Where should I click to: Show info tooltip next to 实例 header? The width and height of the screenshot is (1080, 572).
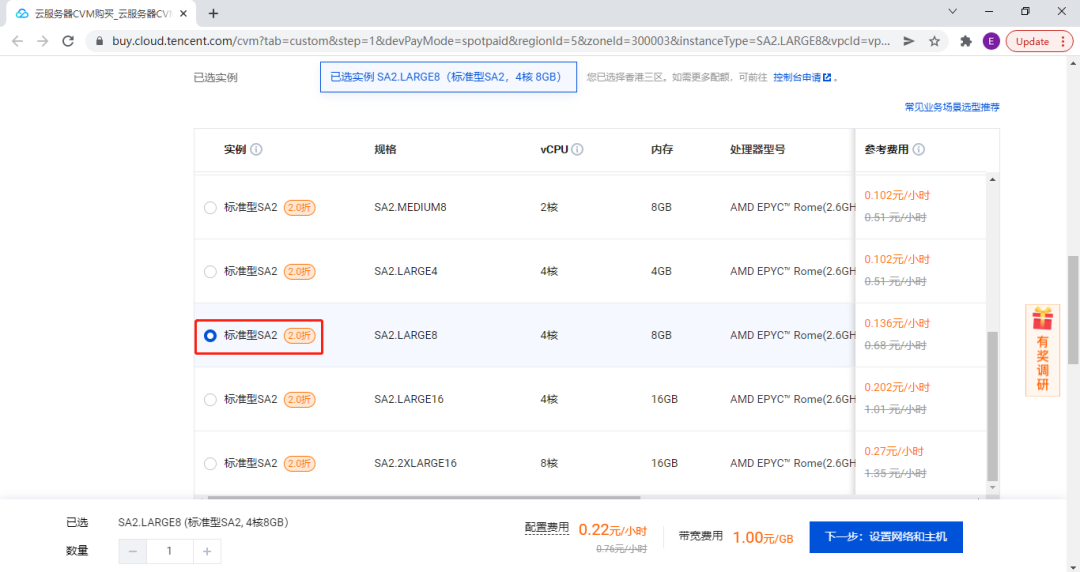point(256,150)
